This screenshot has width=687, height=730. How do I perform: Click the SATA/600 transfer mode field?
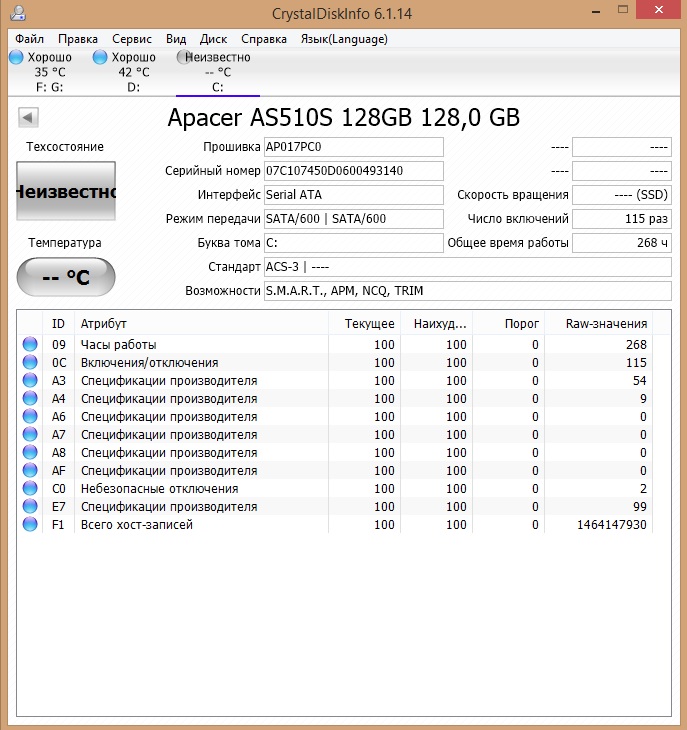click(354, 219)
